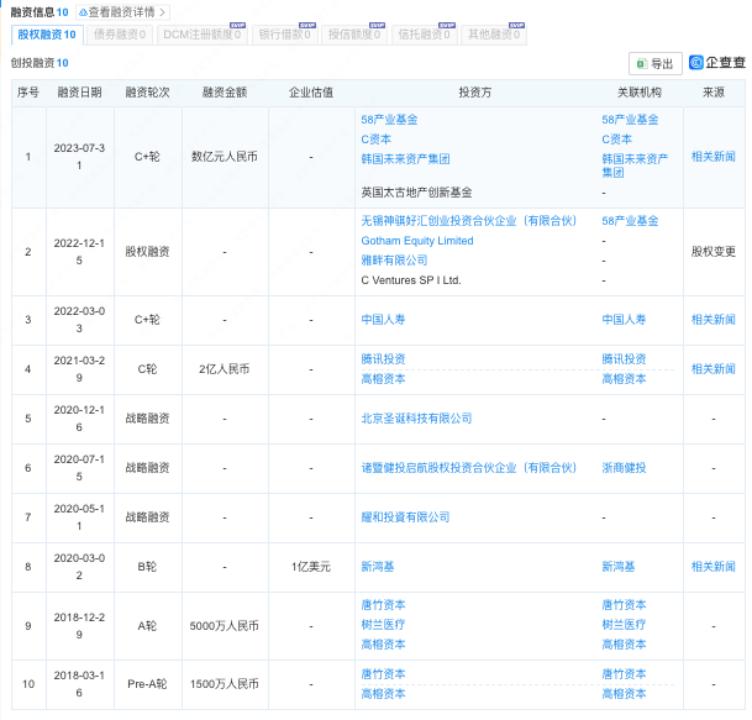Viewport: 752px width, 720px height.
Task: Click investor link 北京圣诞科技有限公司
Action: [x=416, y=418]
